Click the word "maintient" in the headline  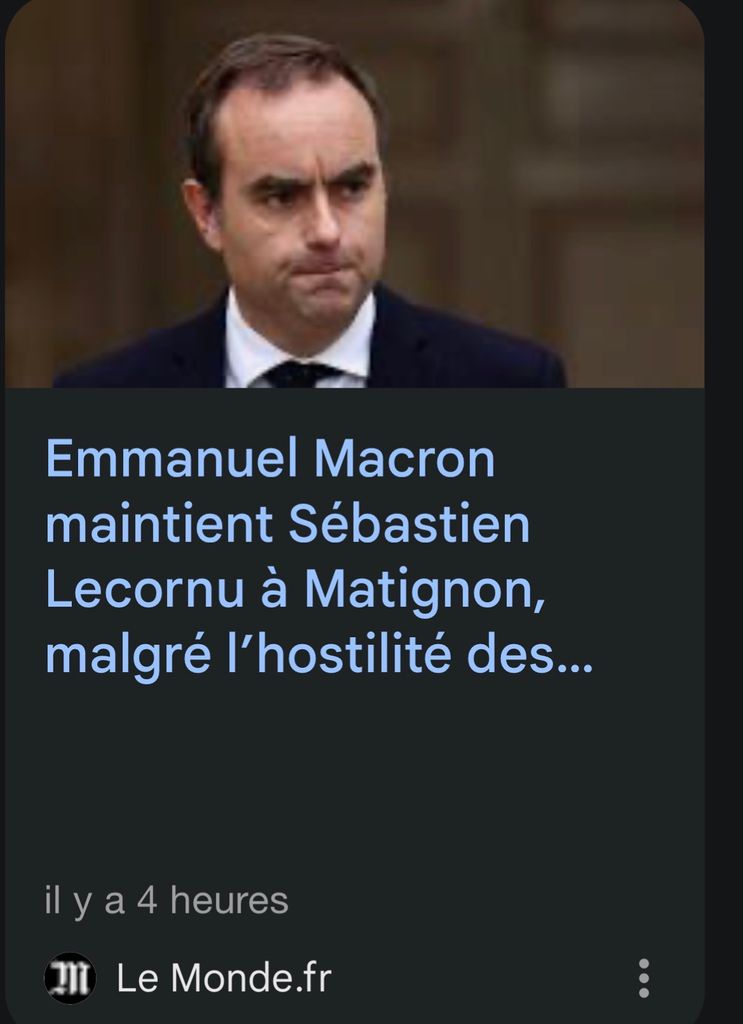pyautogui.click(x=159, y=524)
